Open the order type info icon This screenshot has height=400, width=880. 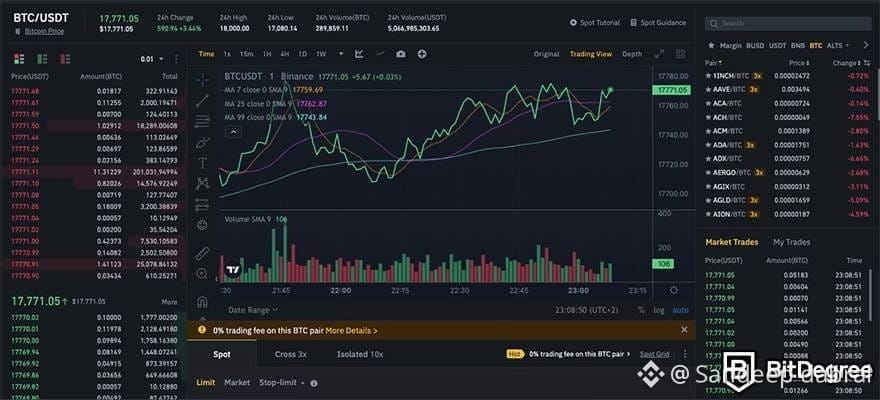pyautogui.click(x=314, y=383)
